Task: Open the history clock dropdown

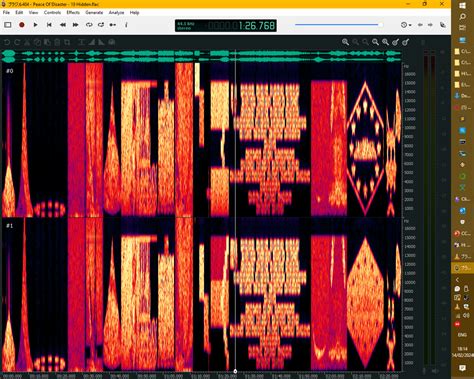Action: pyautogui.click(x=406, y=25)
